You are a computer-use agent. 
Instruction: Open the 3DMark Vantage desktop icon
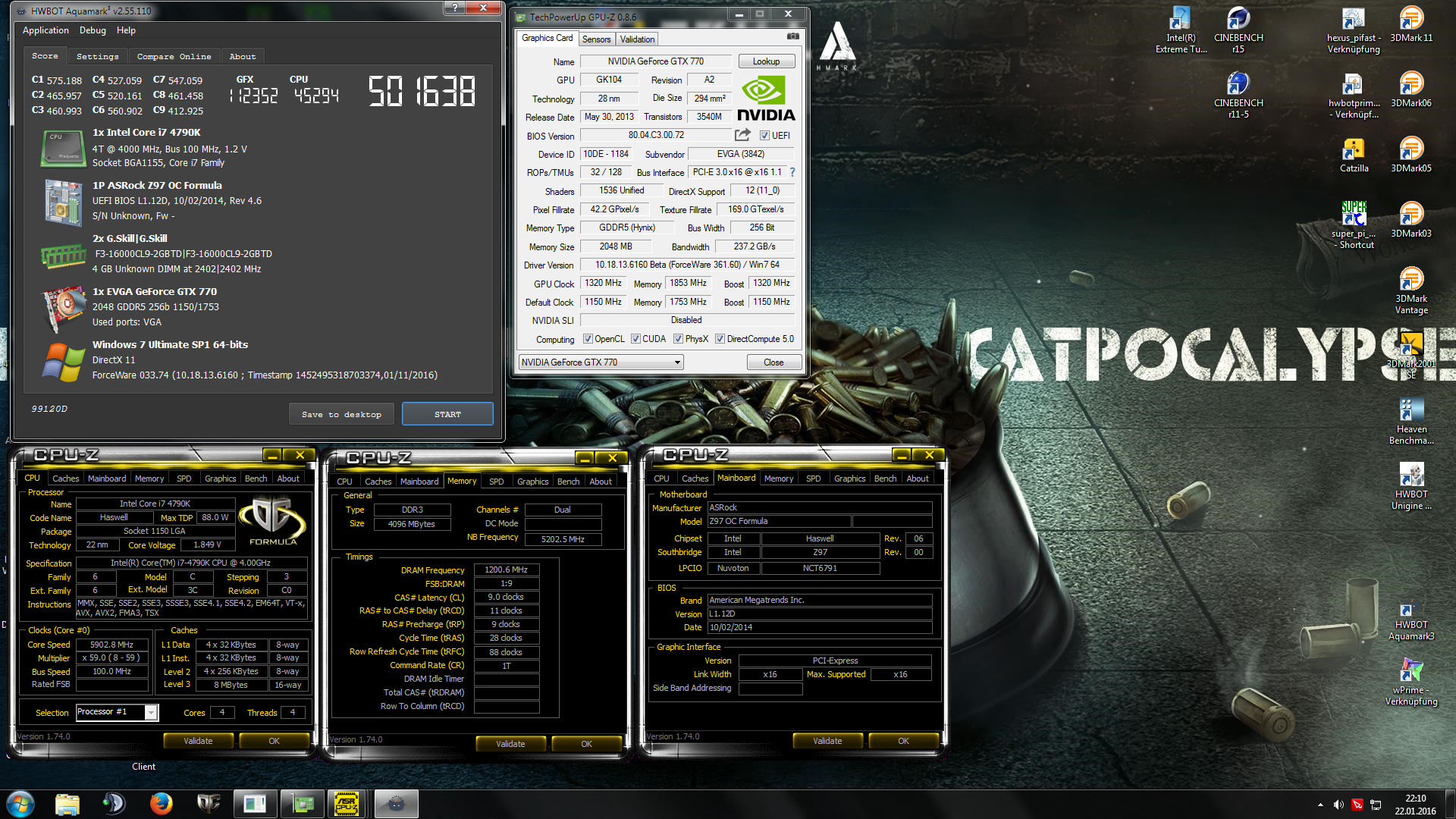pyautogui.click(x=1411, y=290)
